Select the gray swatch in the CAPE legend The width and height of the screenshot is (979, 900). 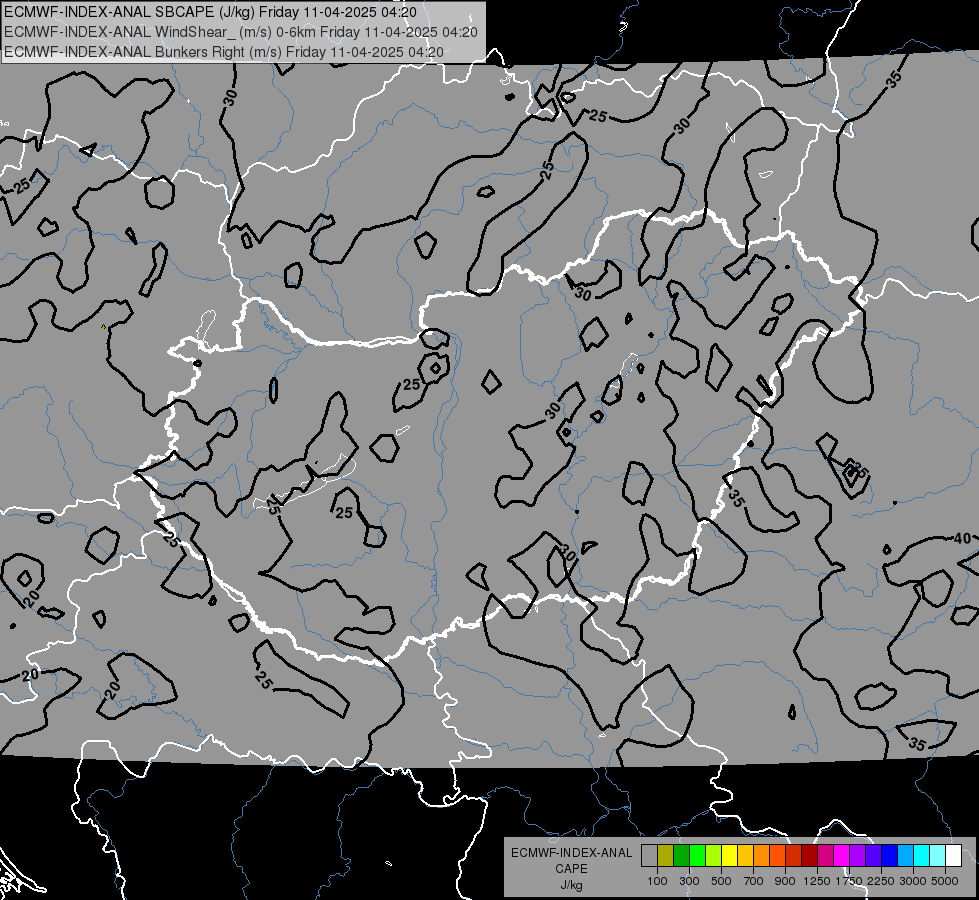[x=649, y=856]
